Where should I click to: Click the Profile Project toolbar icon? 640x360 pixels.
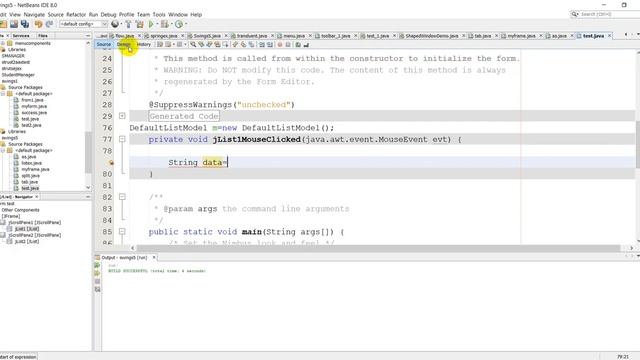(x=179, y=24)
